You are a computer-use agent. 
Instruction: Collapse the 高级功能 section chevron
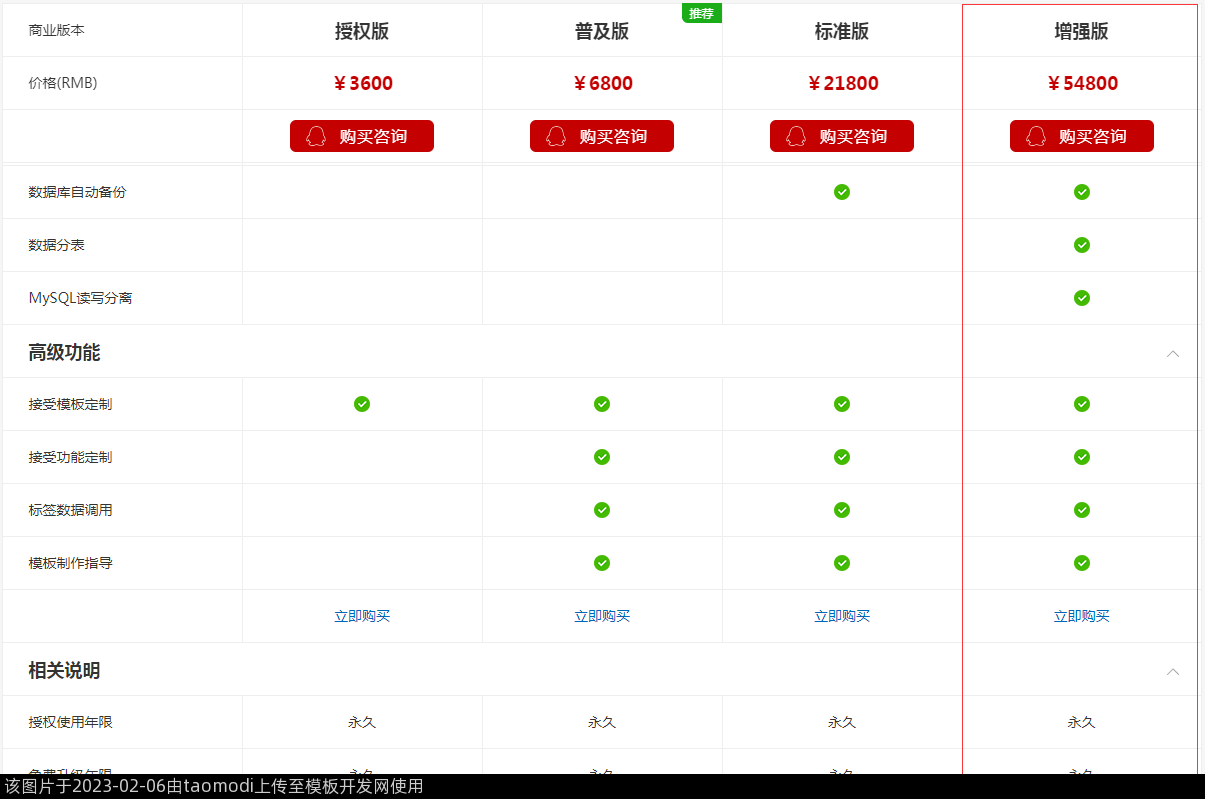click(x=1173, y=353)
